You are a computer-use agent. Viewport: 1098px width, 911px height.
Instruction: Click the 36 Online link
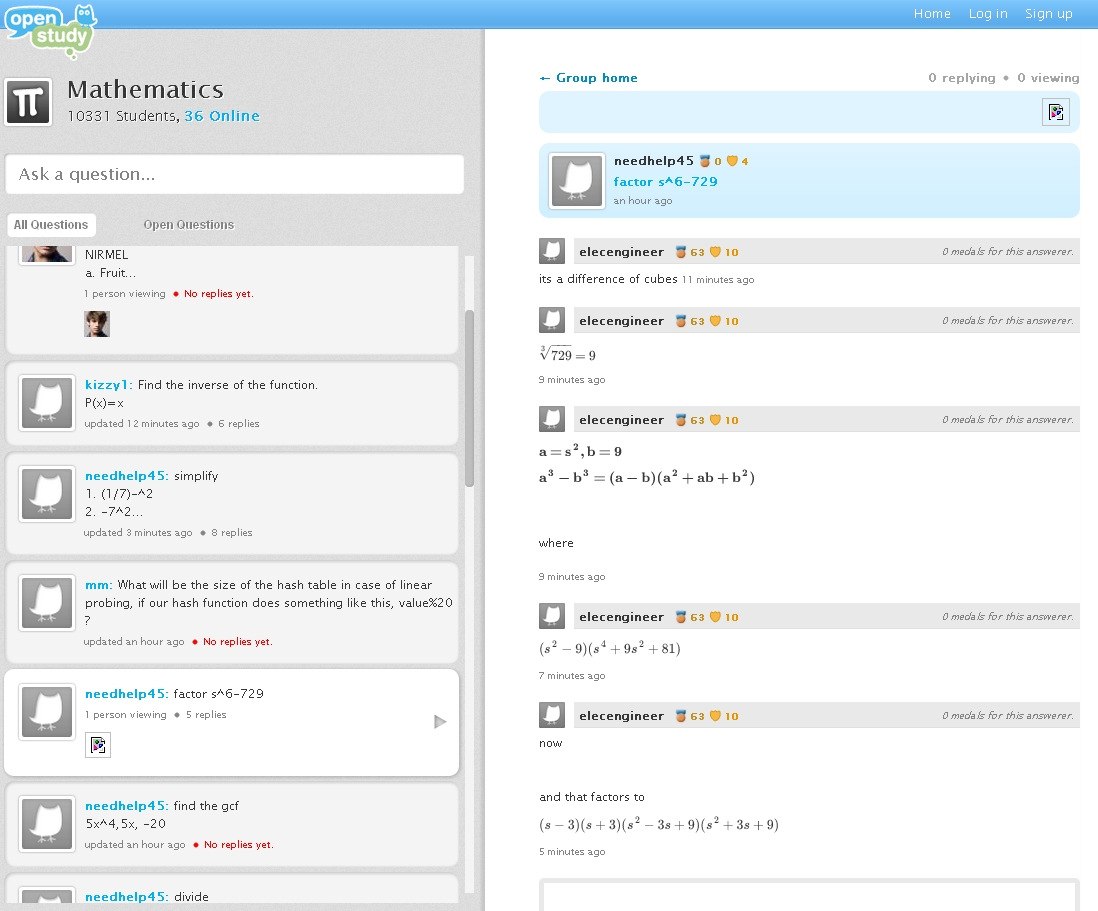click(221, 116)
